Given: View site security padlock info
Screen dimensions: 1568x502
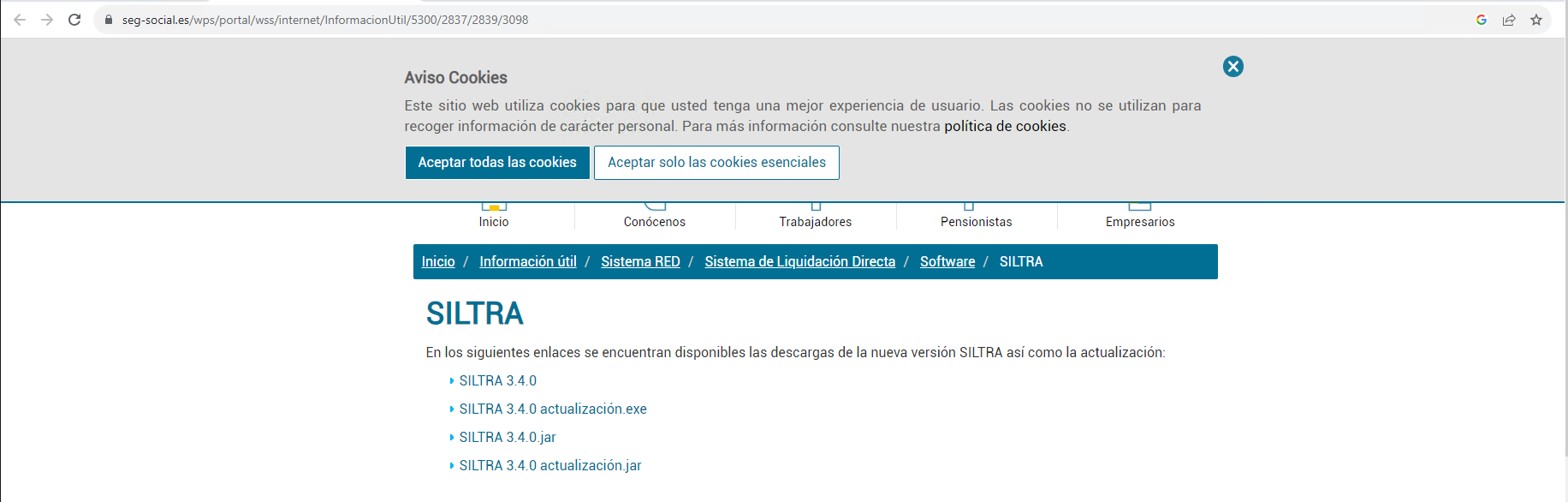Looking at the screenshot, I should coord(109,20).
